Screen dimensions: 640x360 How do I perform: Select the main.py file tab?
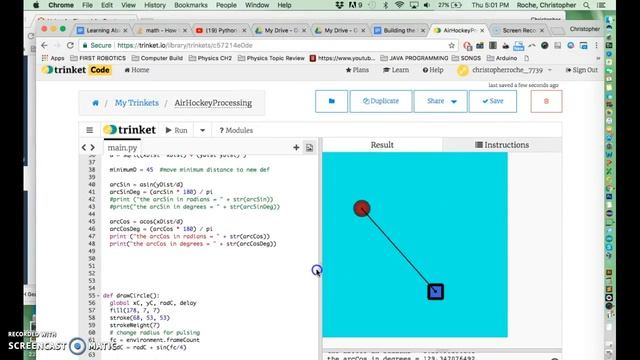pos(122,148)
